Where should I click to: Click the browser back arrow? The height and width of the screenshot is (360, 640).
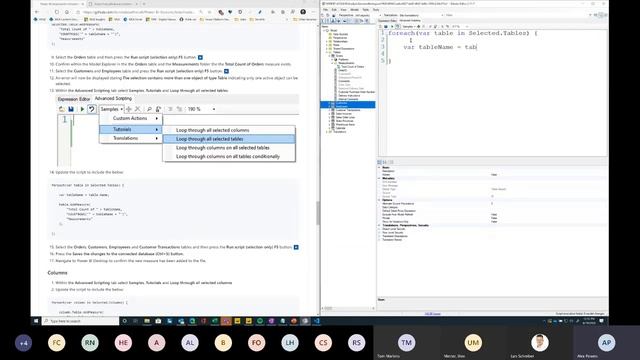coord(37,12)
